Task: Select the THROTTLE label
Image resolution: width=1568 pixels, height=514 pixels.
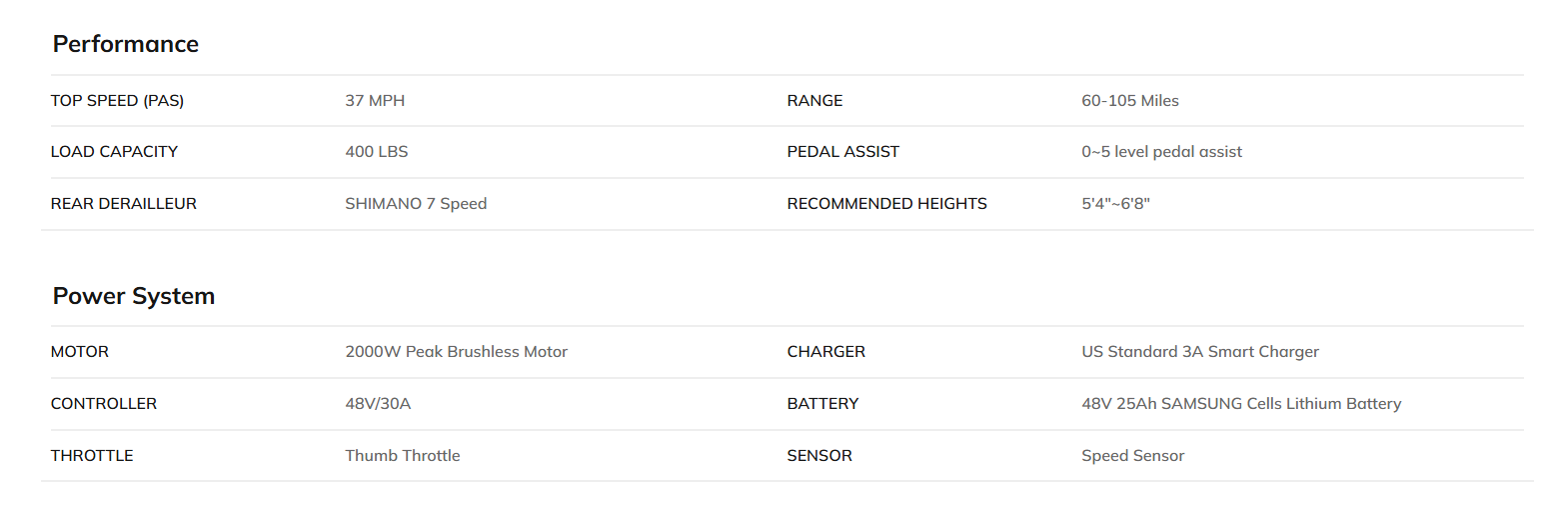Action: tap(92, 456)
